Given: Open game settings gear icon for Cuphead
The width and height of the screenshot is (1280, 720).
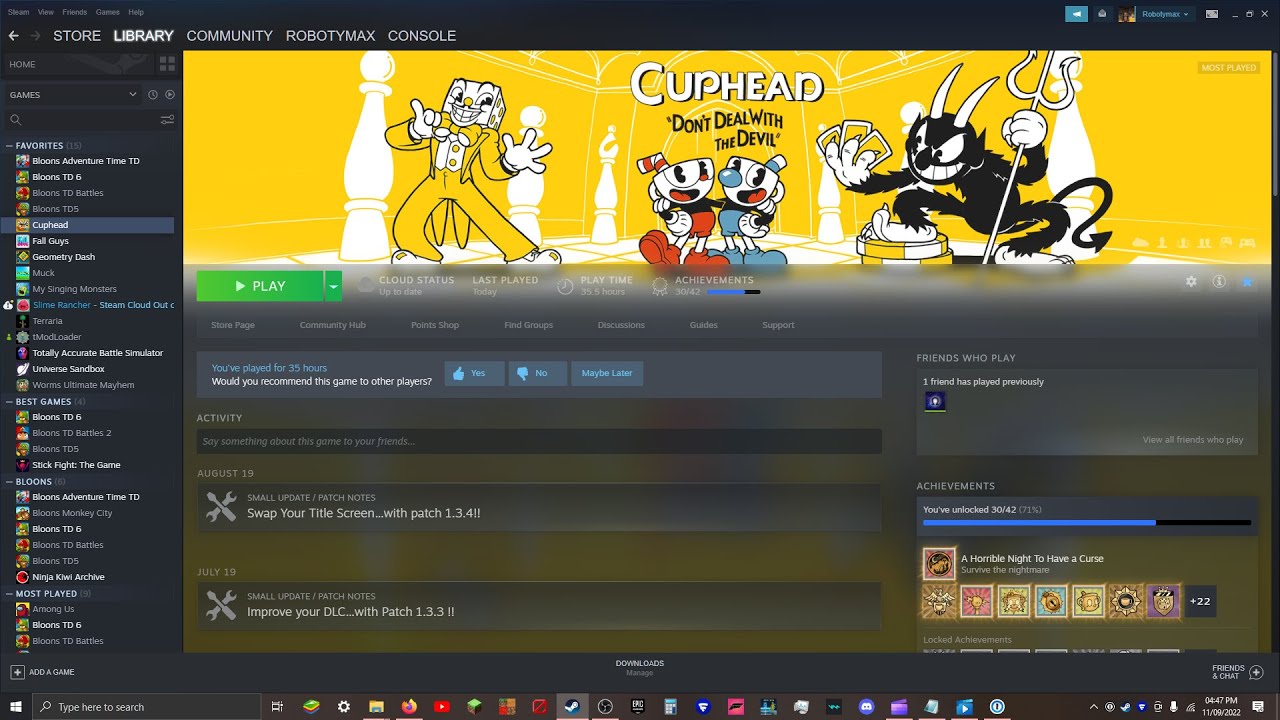Looking at the screenshot, I should (1191, 282).
